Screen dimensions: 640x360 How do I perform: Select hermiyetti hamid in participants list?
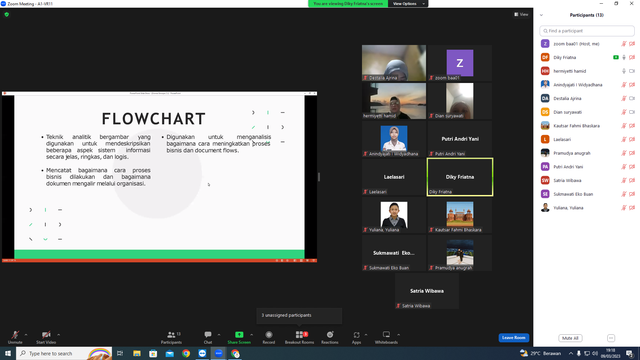pos(587,71)
